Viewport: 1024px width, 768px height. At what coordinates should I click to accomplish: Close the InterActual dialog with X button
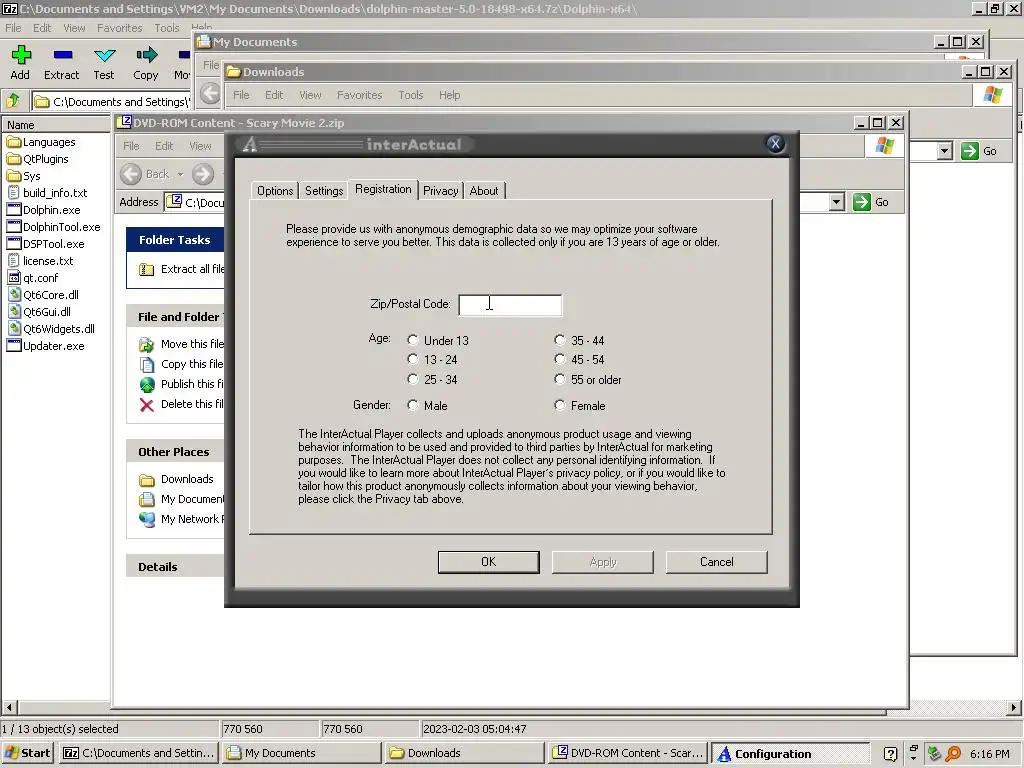pos(775,144)
